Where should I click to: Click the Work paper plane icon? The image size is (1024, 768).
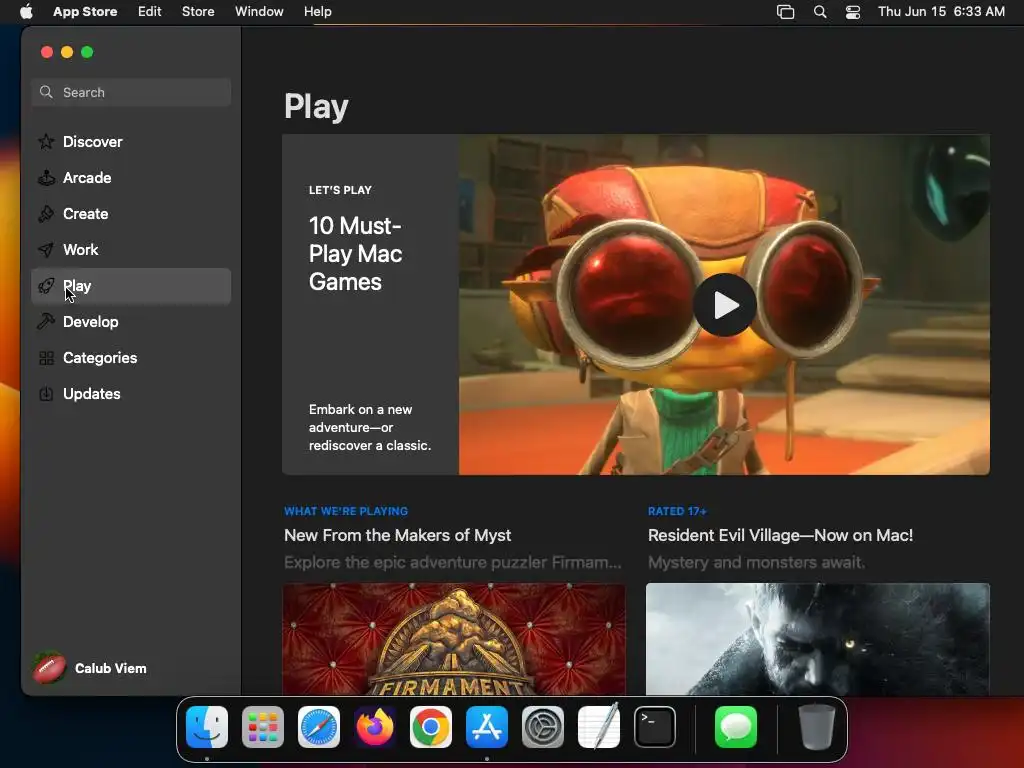46,249
